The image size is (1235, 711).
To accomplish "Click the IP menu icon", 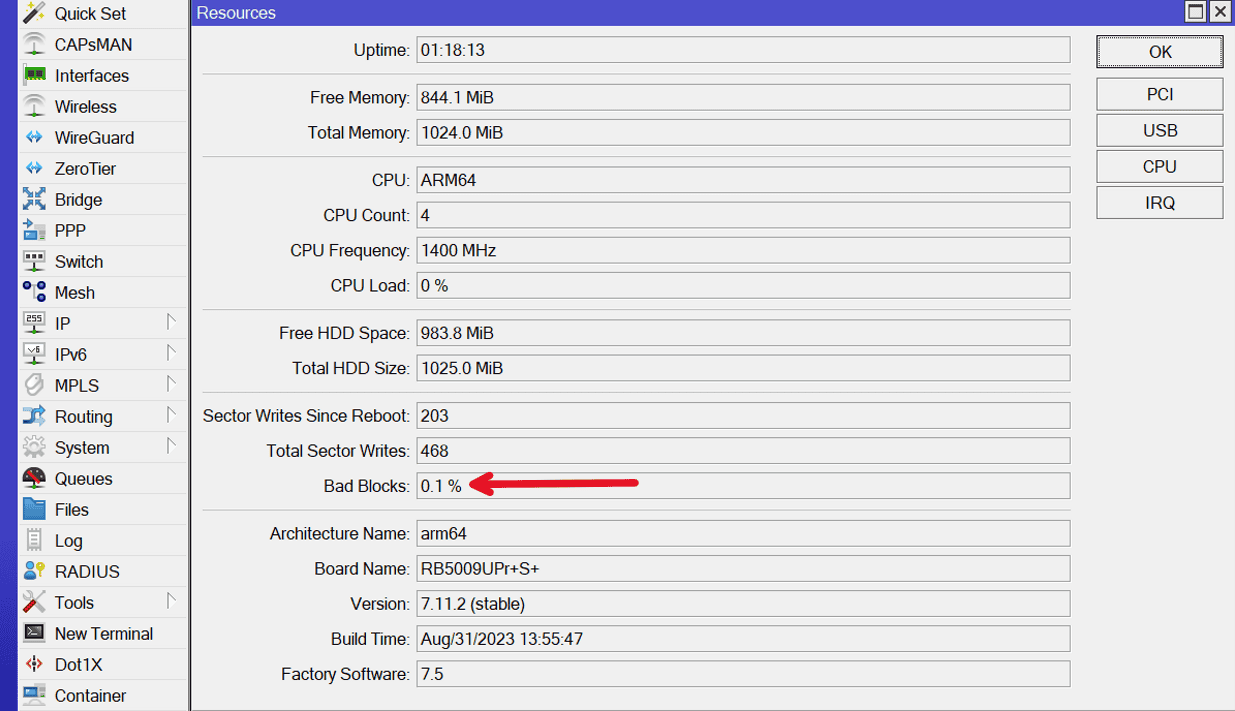I will pyautogui.click(x=34, y=324).
